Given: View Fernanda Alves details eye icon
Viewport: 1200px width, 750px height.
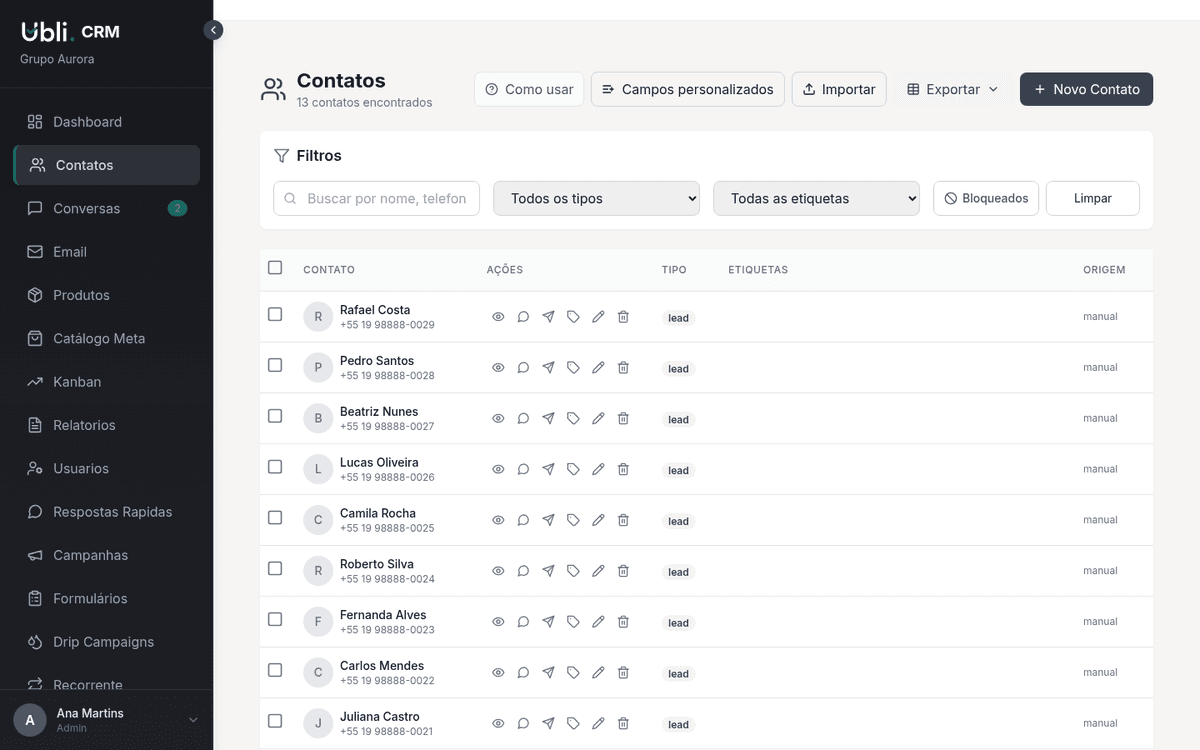Looking at the screenshot, I should click(x=498, y=622).
